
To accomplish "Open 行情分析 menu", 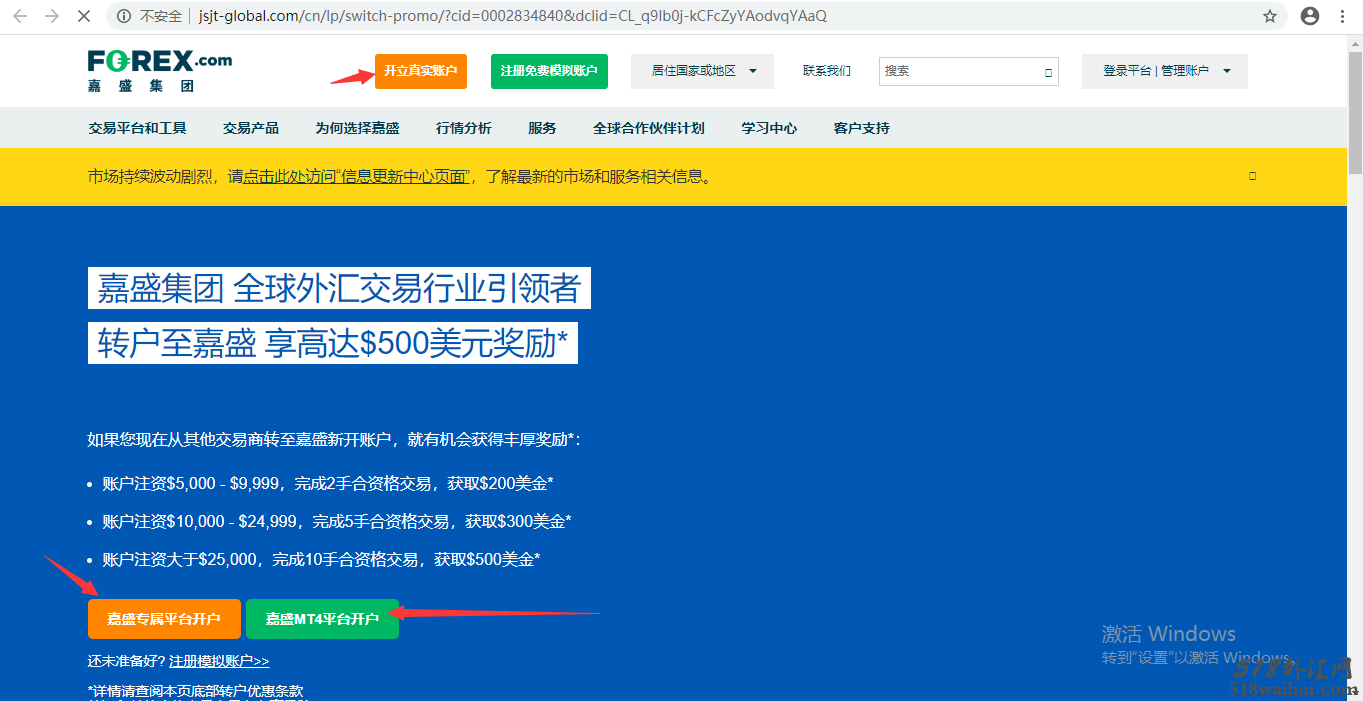I will (x=464, y=128).
